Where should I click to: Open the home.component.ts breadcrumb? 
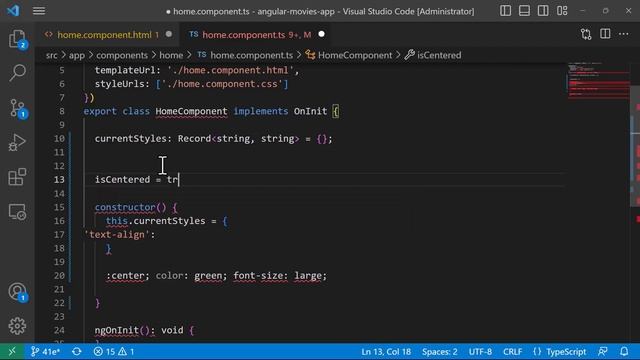[245, 55]
